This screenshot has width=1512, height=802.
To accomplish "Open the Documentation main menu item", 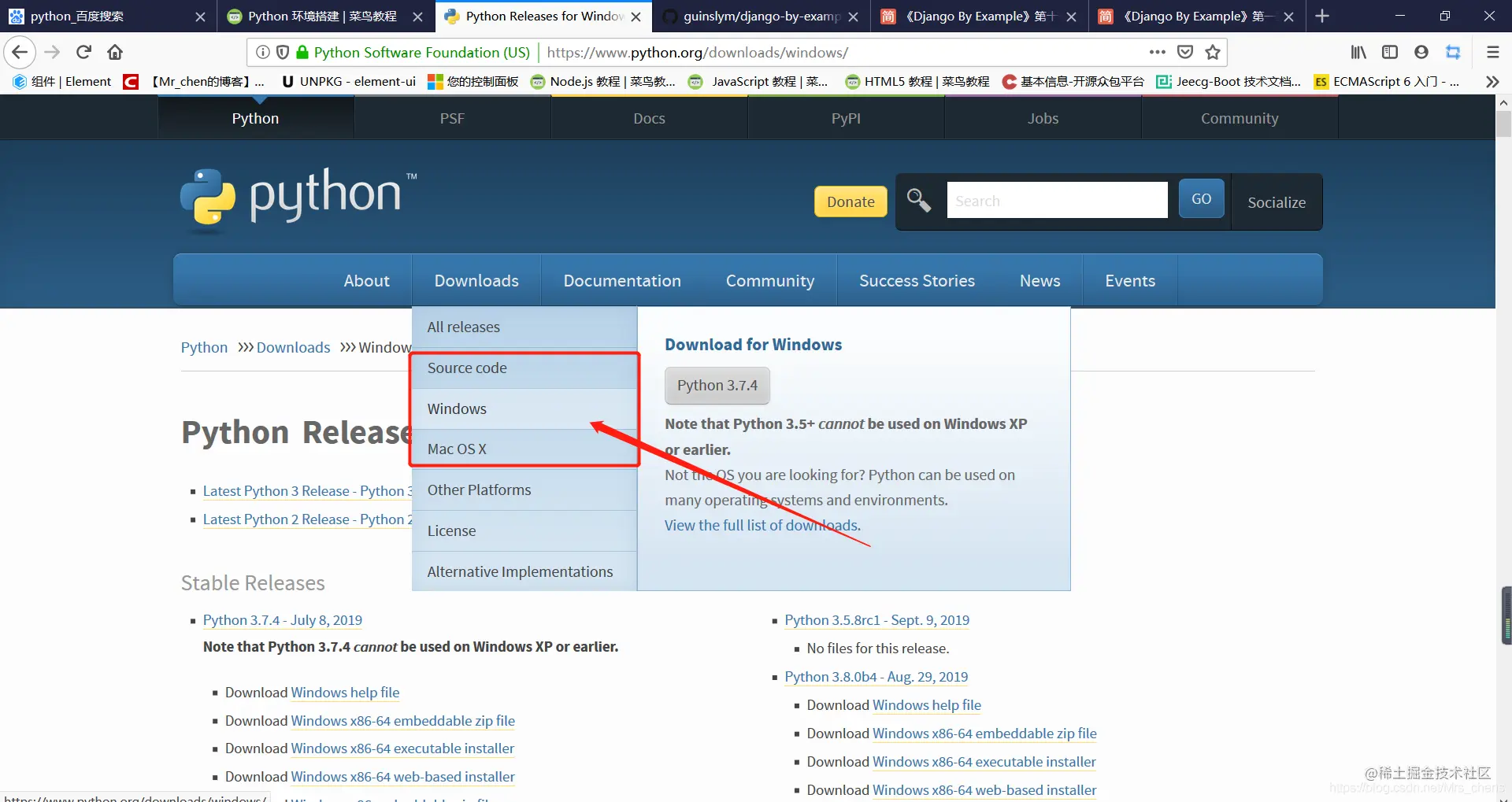I will (x=622, y=281).
